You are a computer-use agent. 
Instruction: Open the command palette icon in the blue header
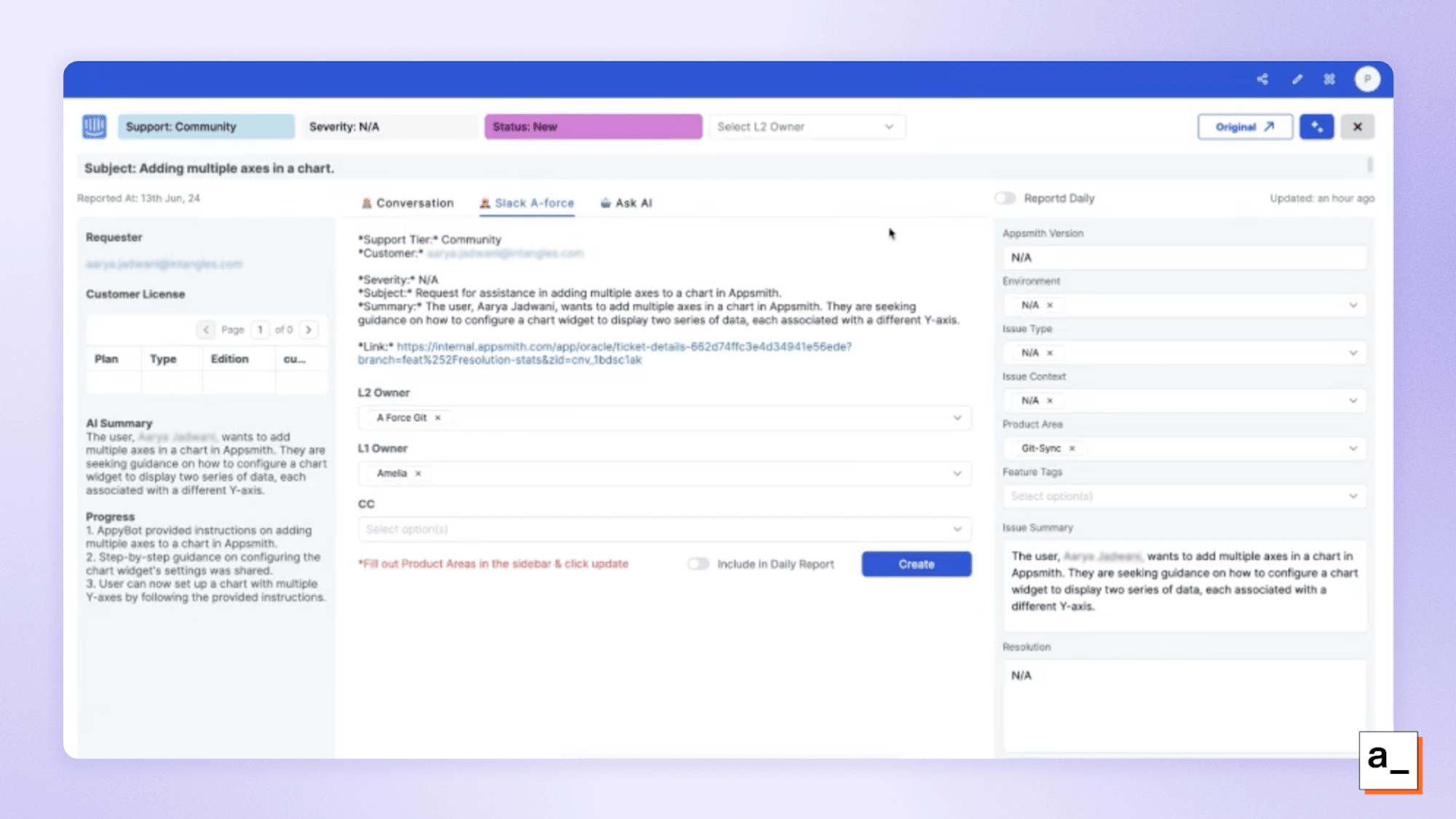1329,79
